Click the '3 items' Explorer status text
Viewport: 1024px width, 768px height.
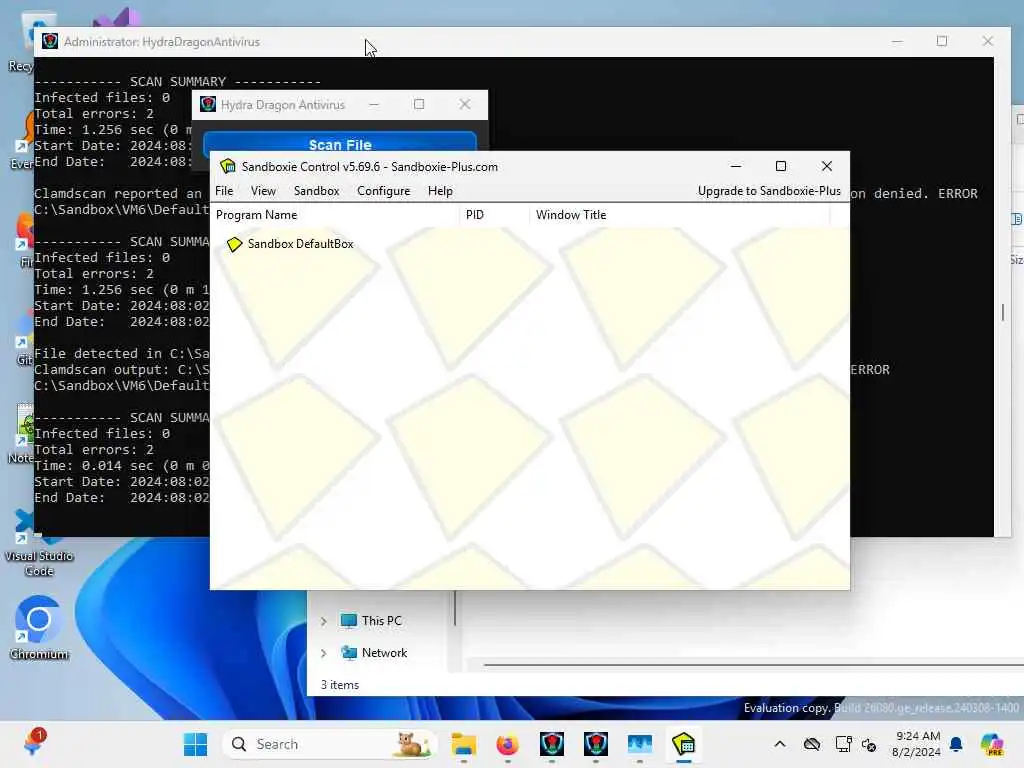340,685
